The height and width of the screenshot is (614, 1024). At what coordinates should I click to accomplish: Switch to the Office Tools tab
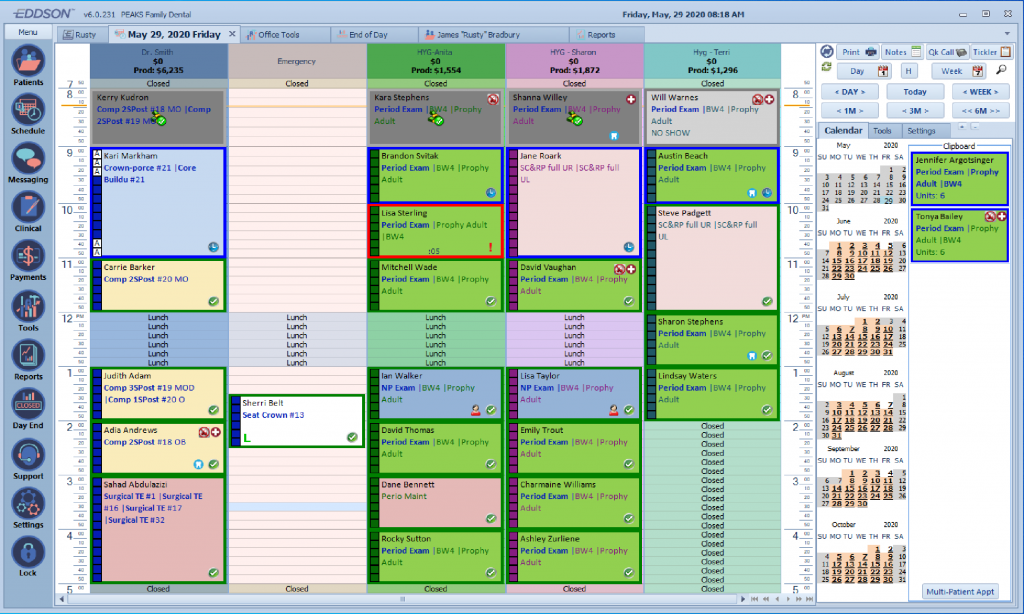point(279,35)
